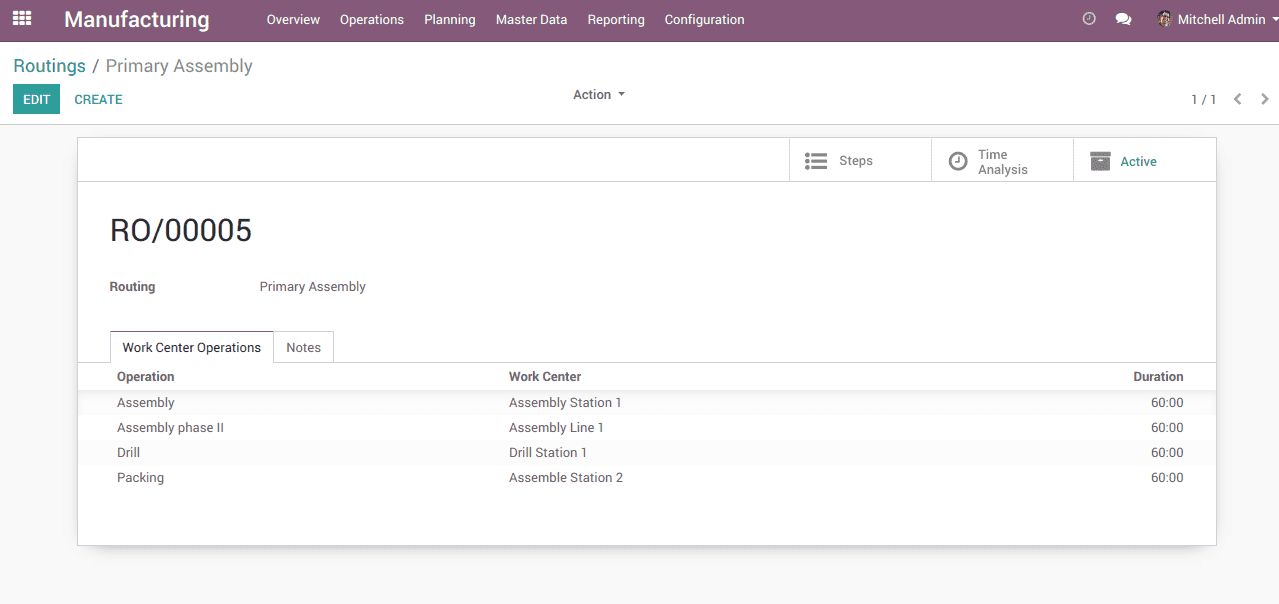Go to previous record arrow
This screenshot has height=604, width=1279.
1238,99
